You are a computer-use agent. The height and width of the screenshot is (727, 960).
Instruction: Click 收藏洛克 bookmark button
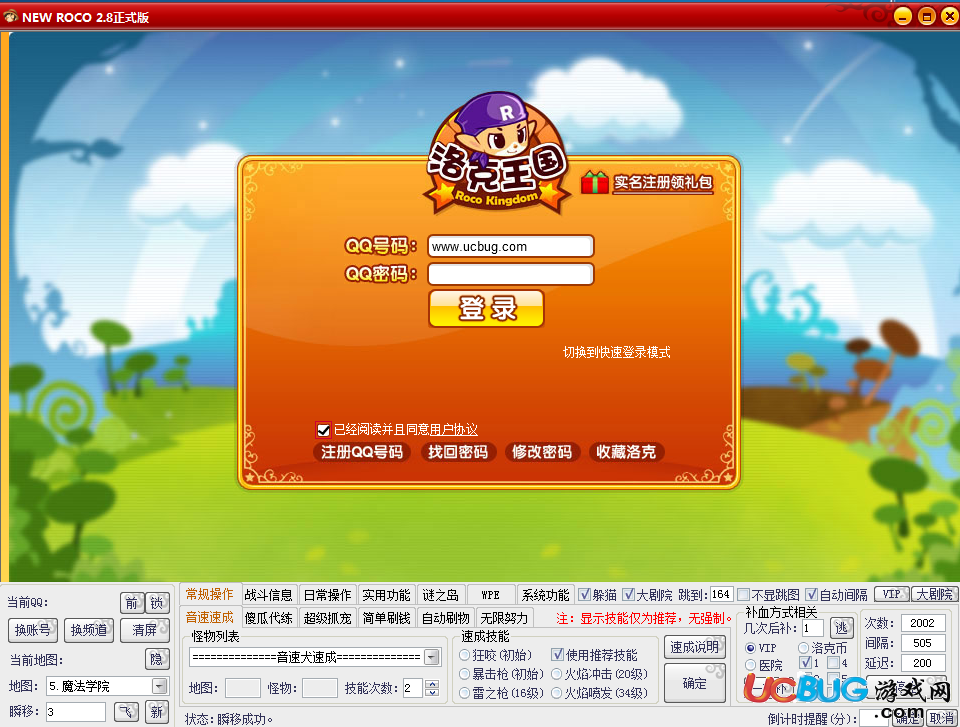(x=626, y=452)
